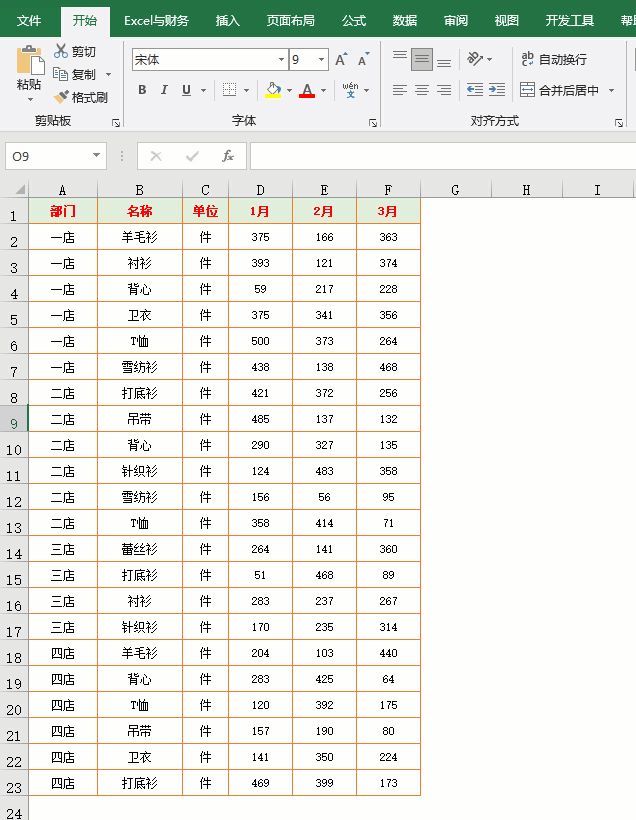Switch to 插入 tab
This screenshot has width=636, height=820.
228,20
